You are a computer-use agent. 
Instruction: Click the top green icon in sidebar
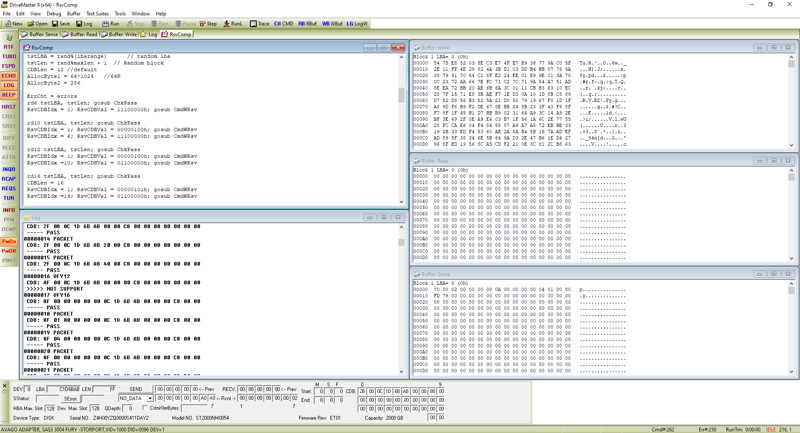(9, 37)
